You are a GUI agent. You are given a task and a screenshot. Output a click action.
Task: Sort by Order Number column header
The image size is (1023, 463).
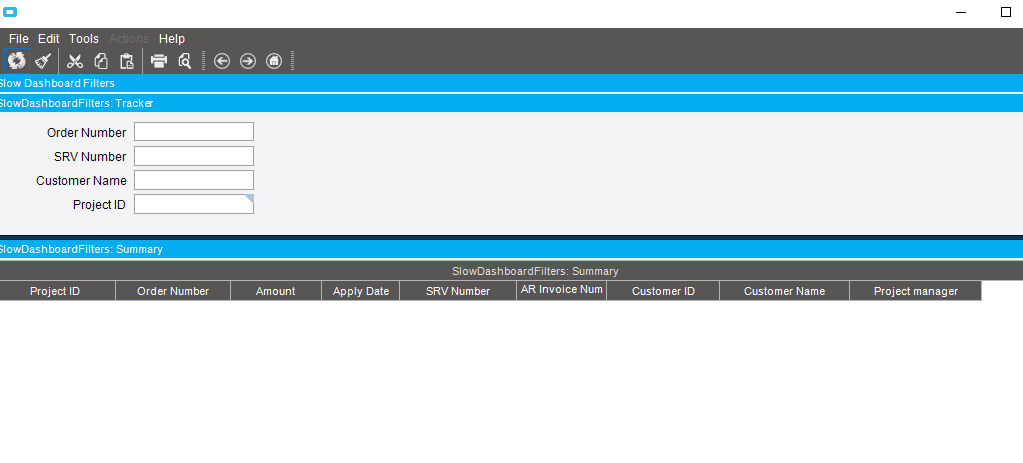tap(173, 291)
